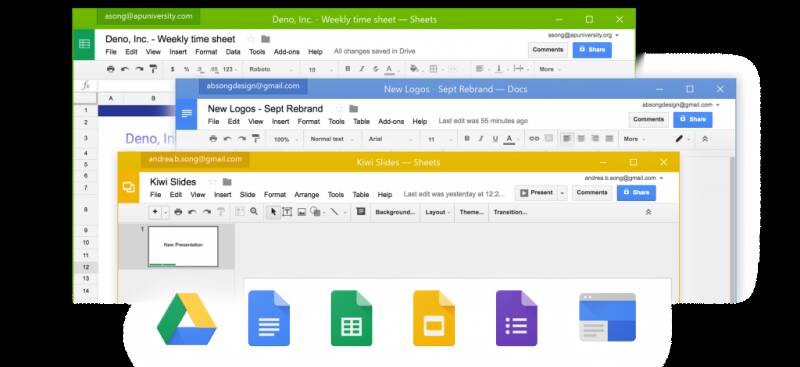This screenshot has height=367, width=800.
Task: Open the Insert menu in the Sheets window
Action: [178, 52]
